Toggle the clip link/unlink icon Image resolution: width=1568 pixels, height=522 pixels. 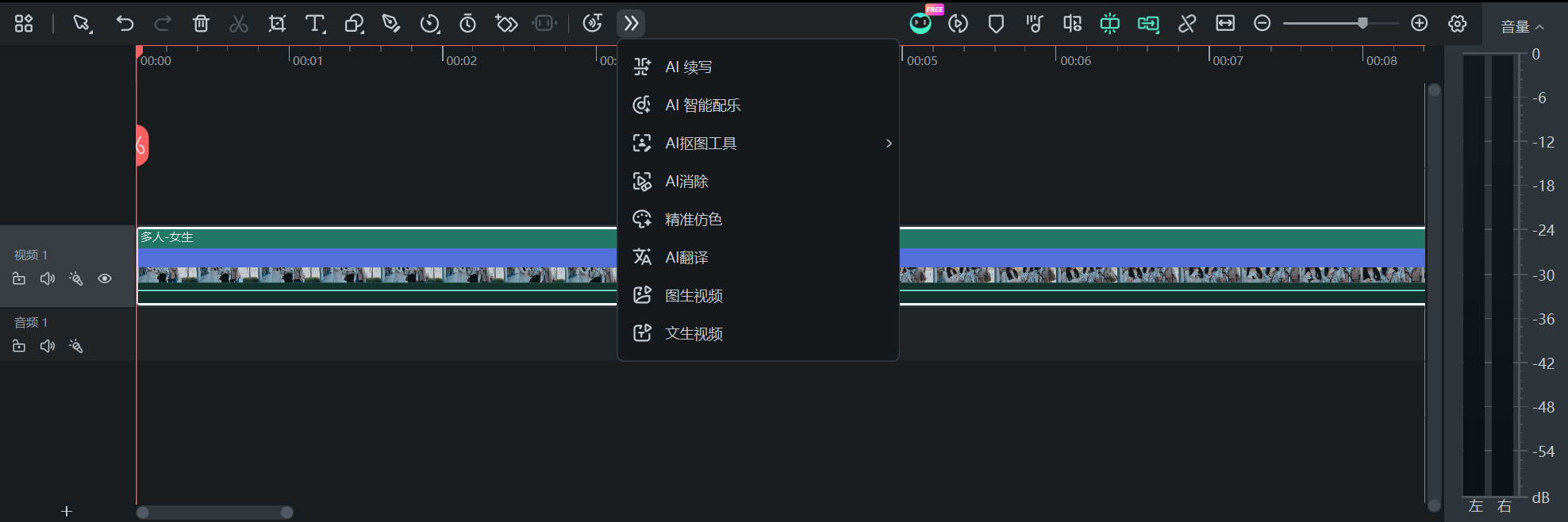coord(1187,24)
